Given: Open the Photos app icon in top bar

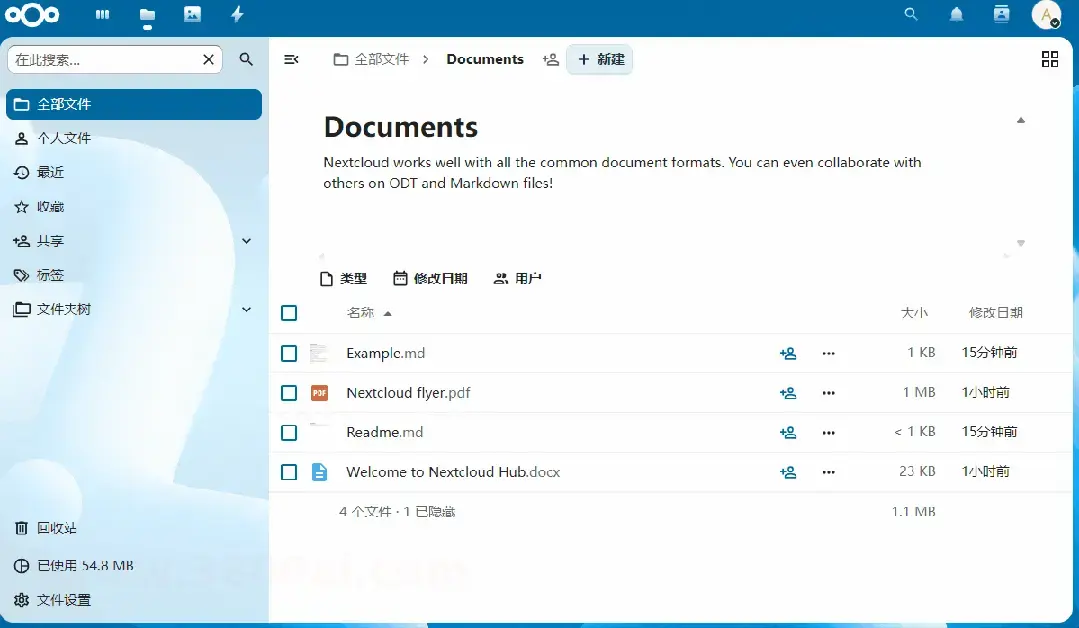Looking at the screenshot, I should click(x=192, y=14).
